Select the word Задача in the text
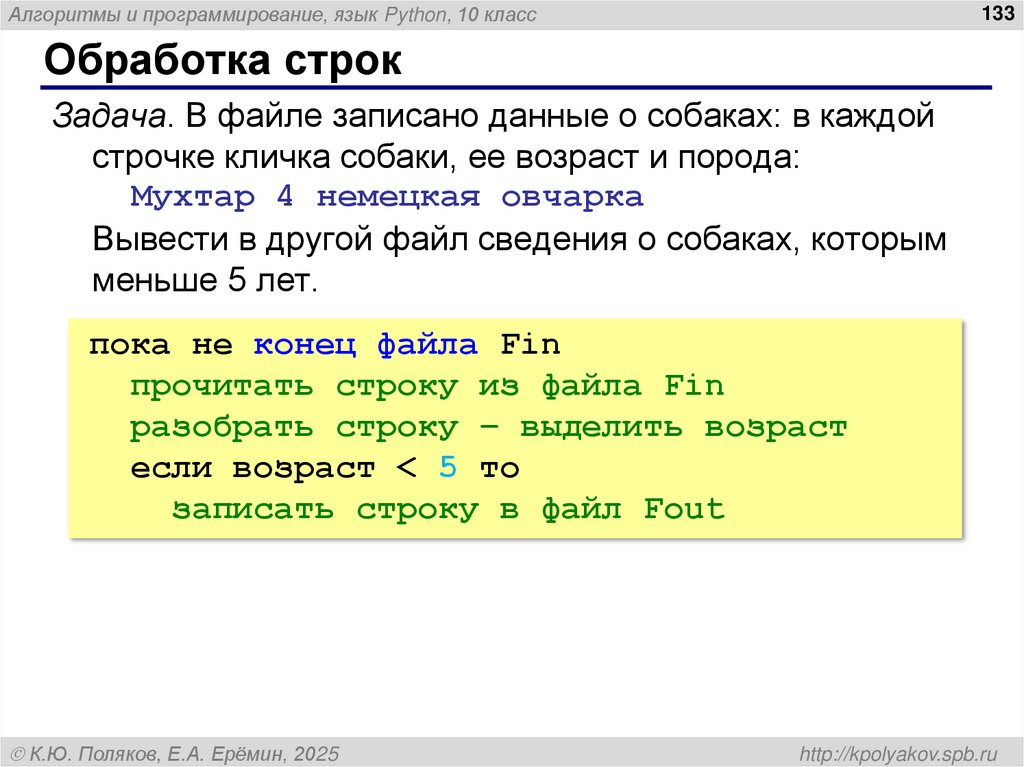The image size is (1024, 767). pos(90,117)
